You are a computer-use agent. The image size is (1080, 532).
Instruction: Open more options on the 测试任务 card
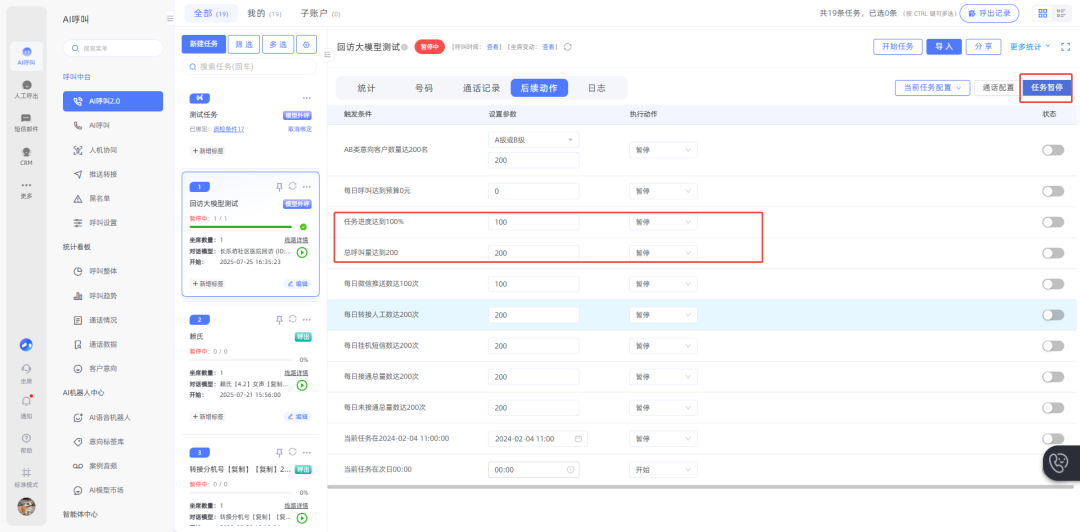pyautogui.click(x=307, y=98)
